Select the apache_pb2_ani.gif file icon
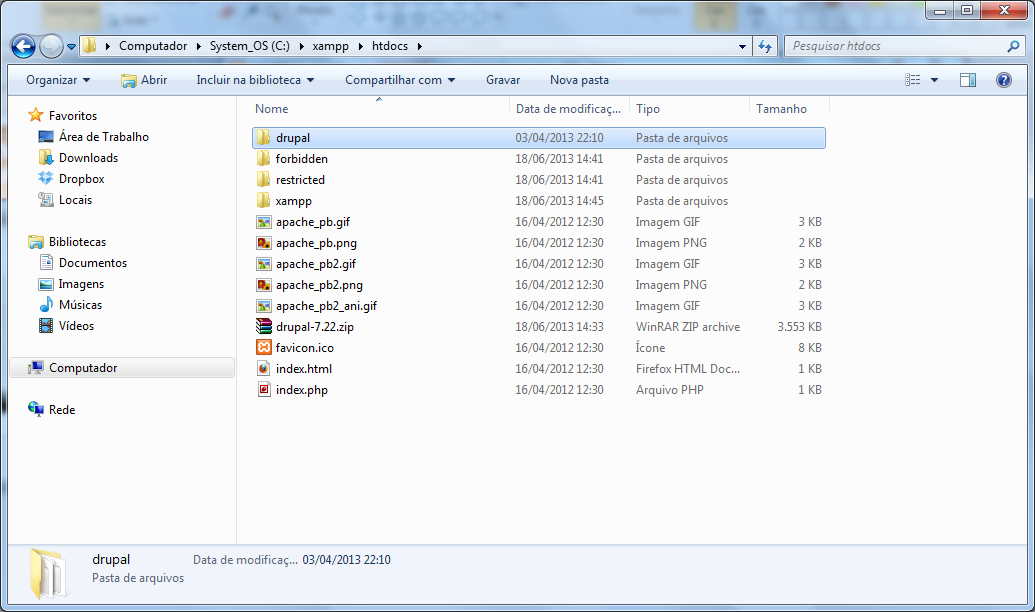The image size is (1035, 612). tap(263, 306)
